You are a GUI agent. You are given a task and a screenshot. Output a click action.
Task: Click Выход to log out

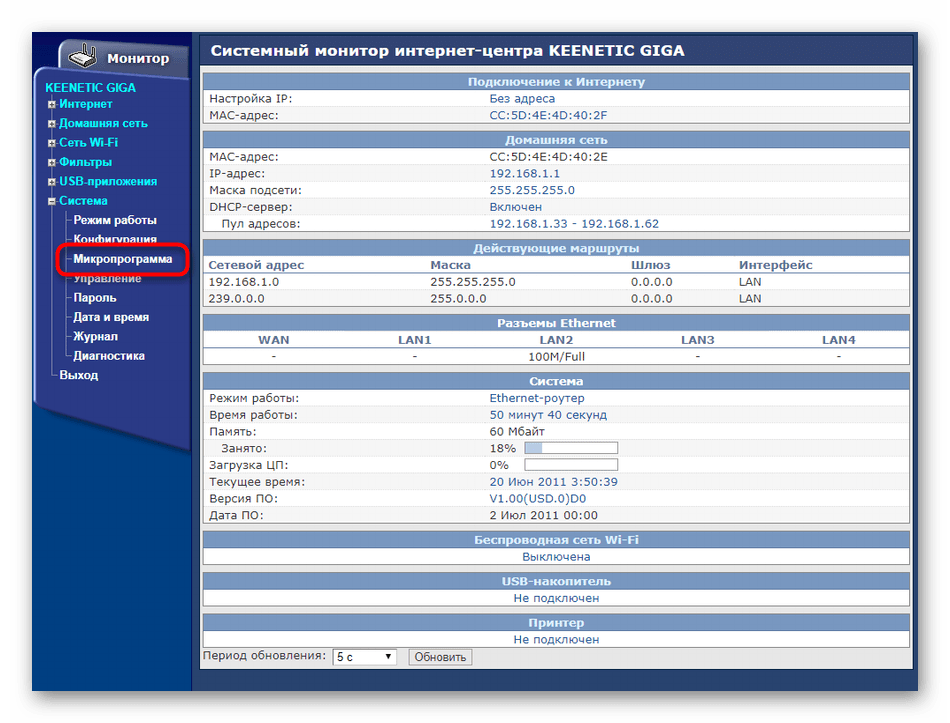pyautogui.click(x=78, y=375)
